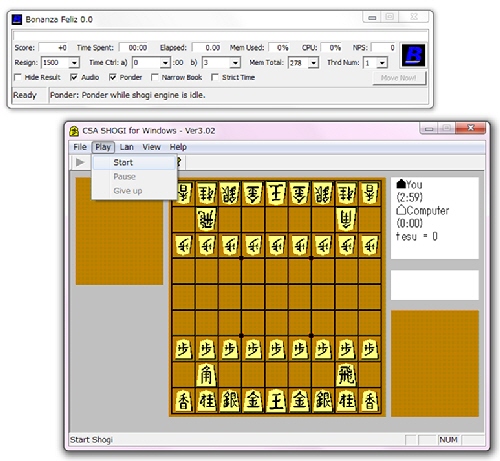Click the 'Ready' status text in Bonanza
The image size is (500, 461).
pos(25,95)
